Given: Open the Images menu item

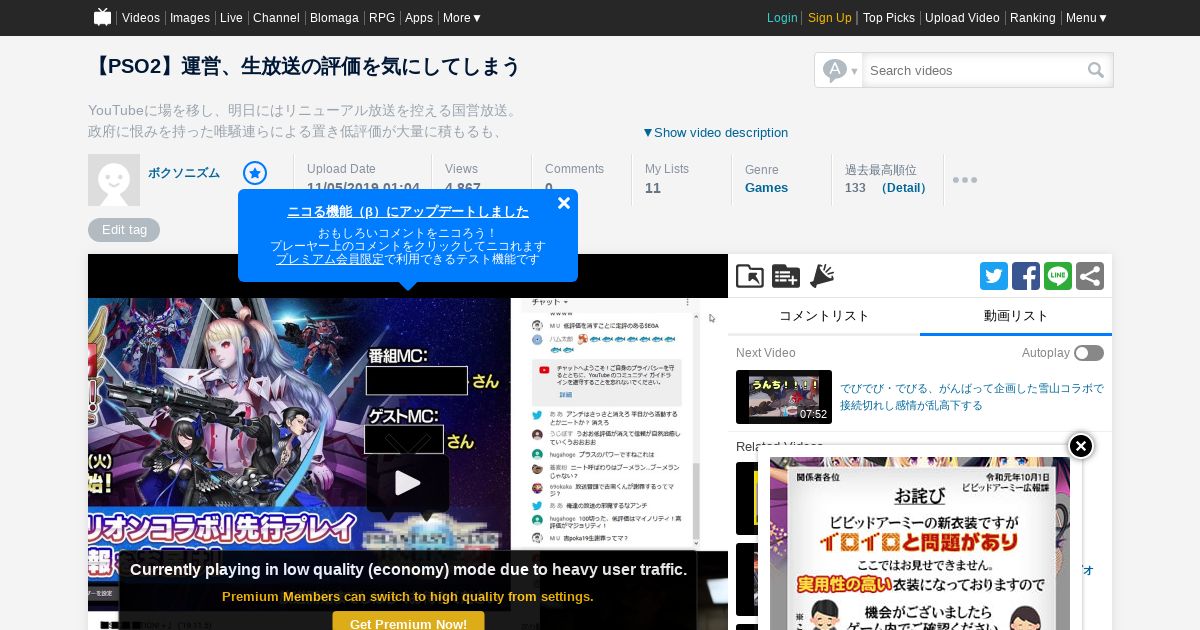Looking at the screenshot, I should [x=190, y=18].
